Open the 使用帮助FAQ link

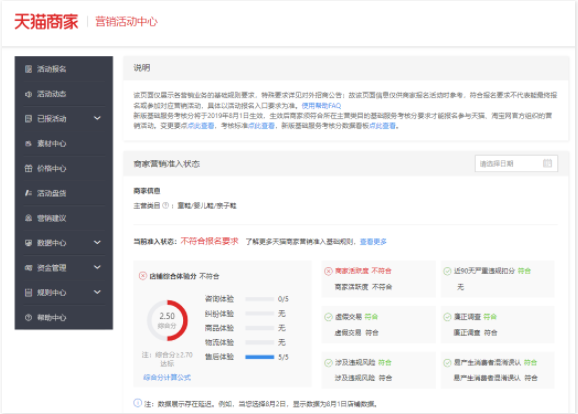321,106
